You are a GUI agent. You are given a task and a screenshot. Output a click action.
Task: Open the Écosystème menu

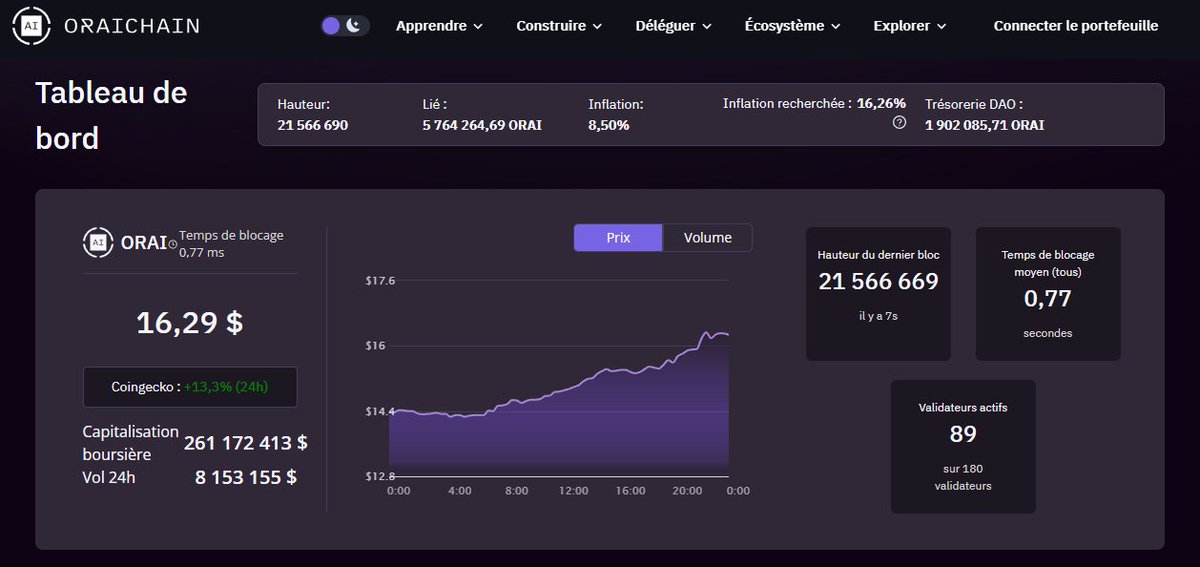(x=792, y=26)
